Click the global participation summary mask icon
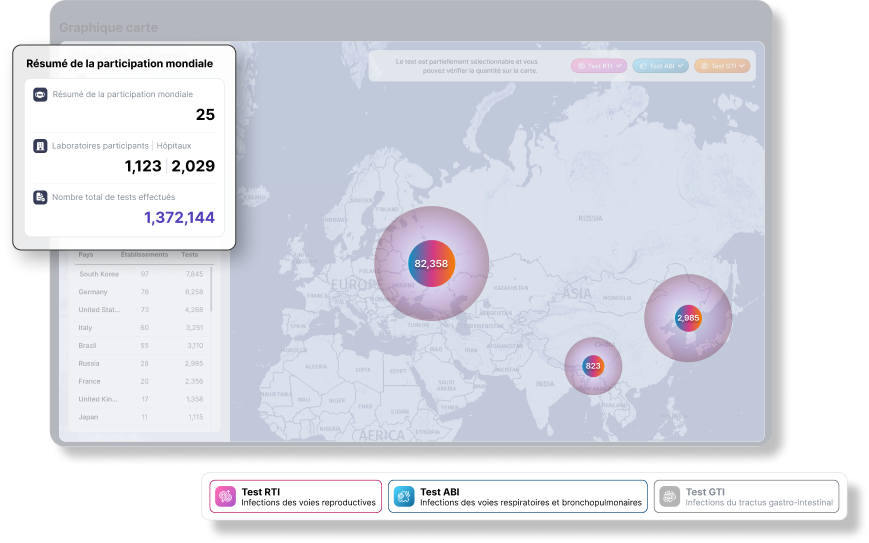The image size is (869, 543). point(40,95)
